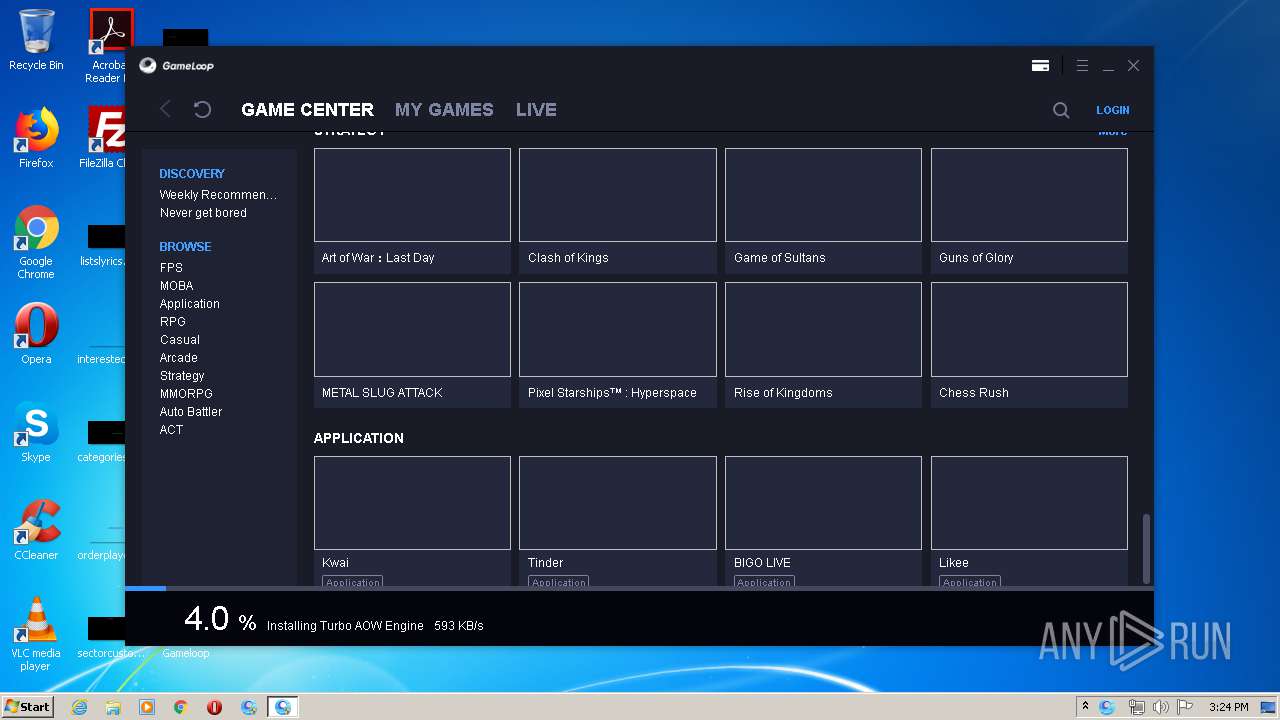This screenshot has width=1280, height=720.
Task: Browse the FPS category
Action: coord(171,268)
